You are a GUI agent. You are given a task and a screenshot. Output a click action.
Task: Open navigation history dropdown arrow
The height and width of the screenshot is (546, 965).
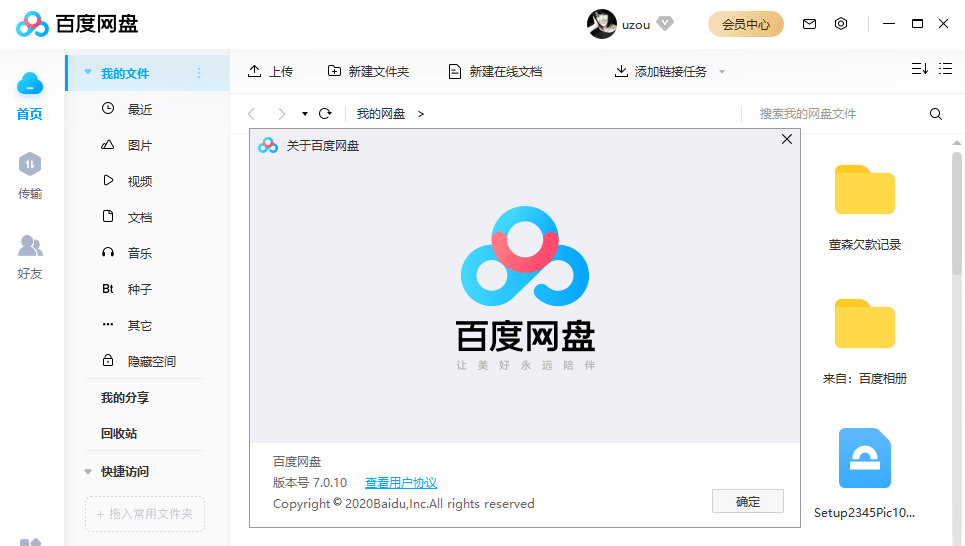(x=305, y=114)
